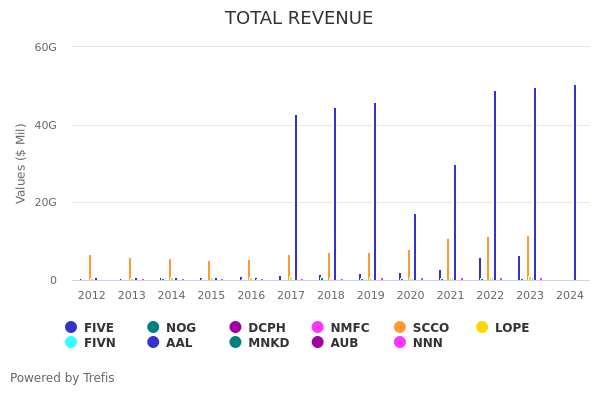Toggle the NNN series visibility

(400, 343)
